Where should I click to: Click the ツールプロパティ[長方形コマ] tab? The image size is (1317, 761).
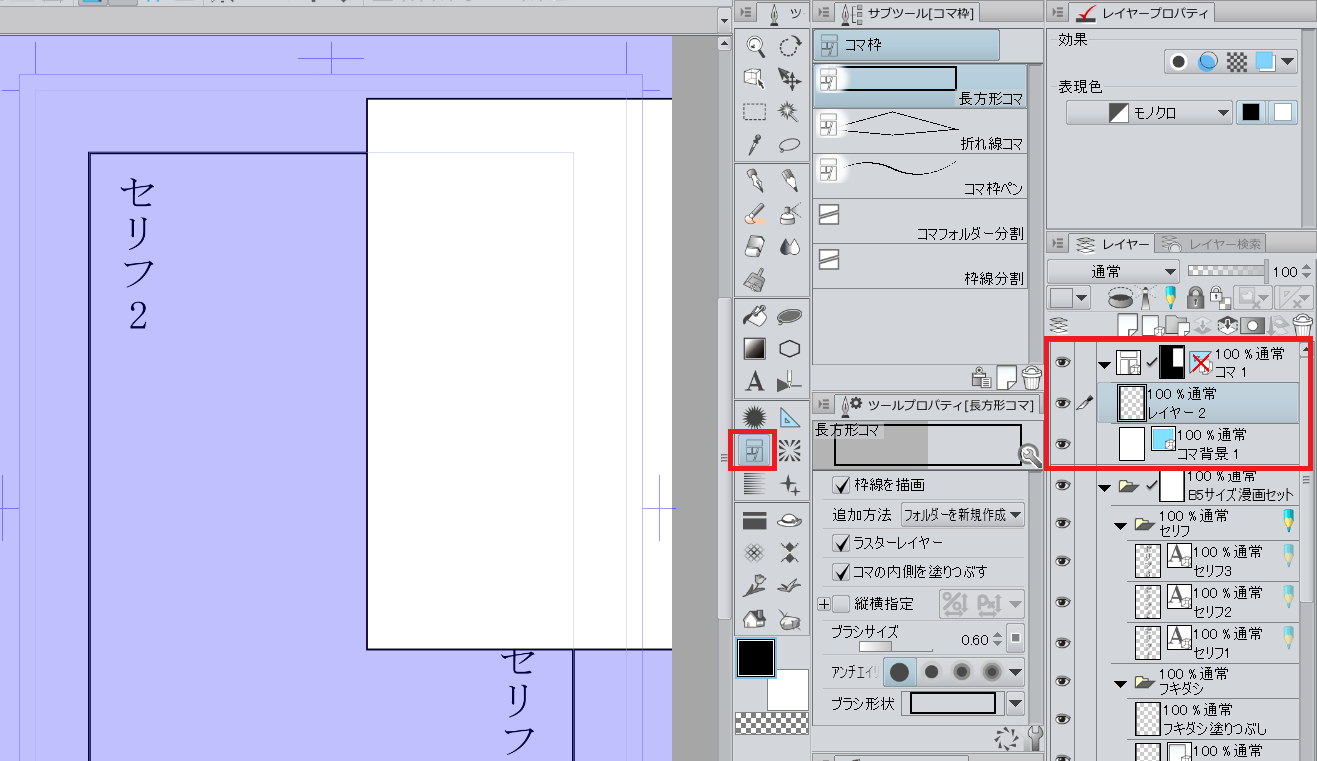pos(937,403)
